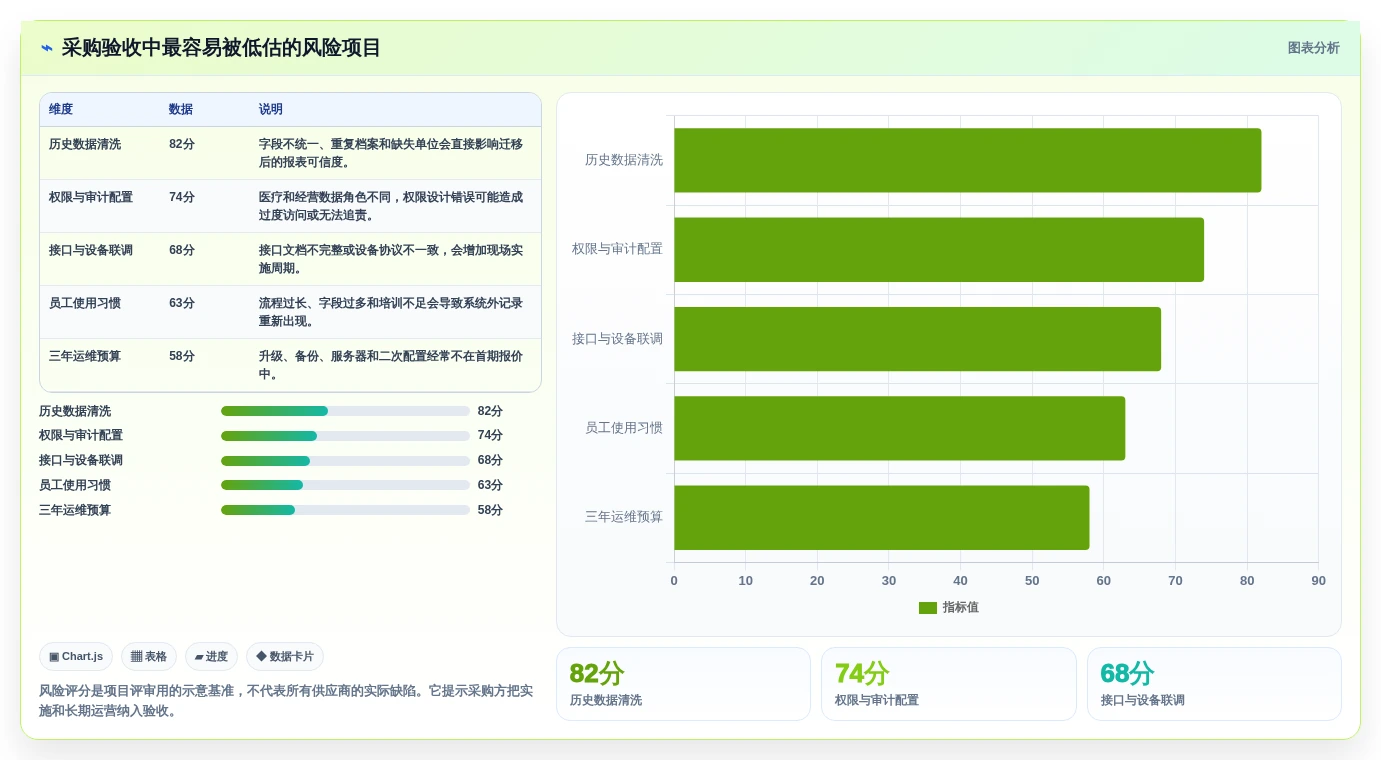Click the 说明 column header
Screen dimensions: 1381x760
(271, 109)
